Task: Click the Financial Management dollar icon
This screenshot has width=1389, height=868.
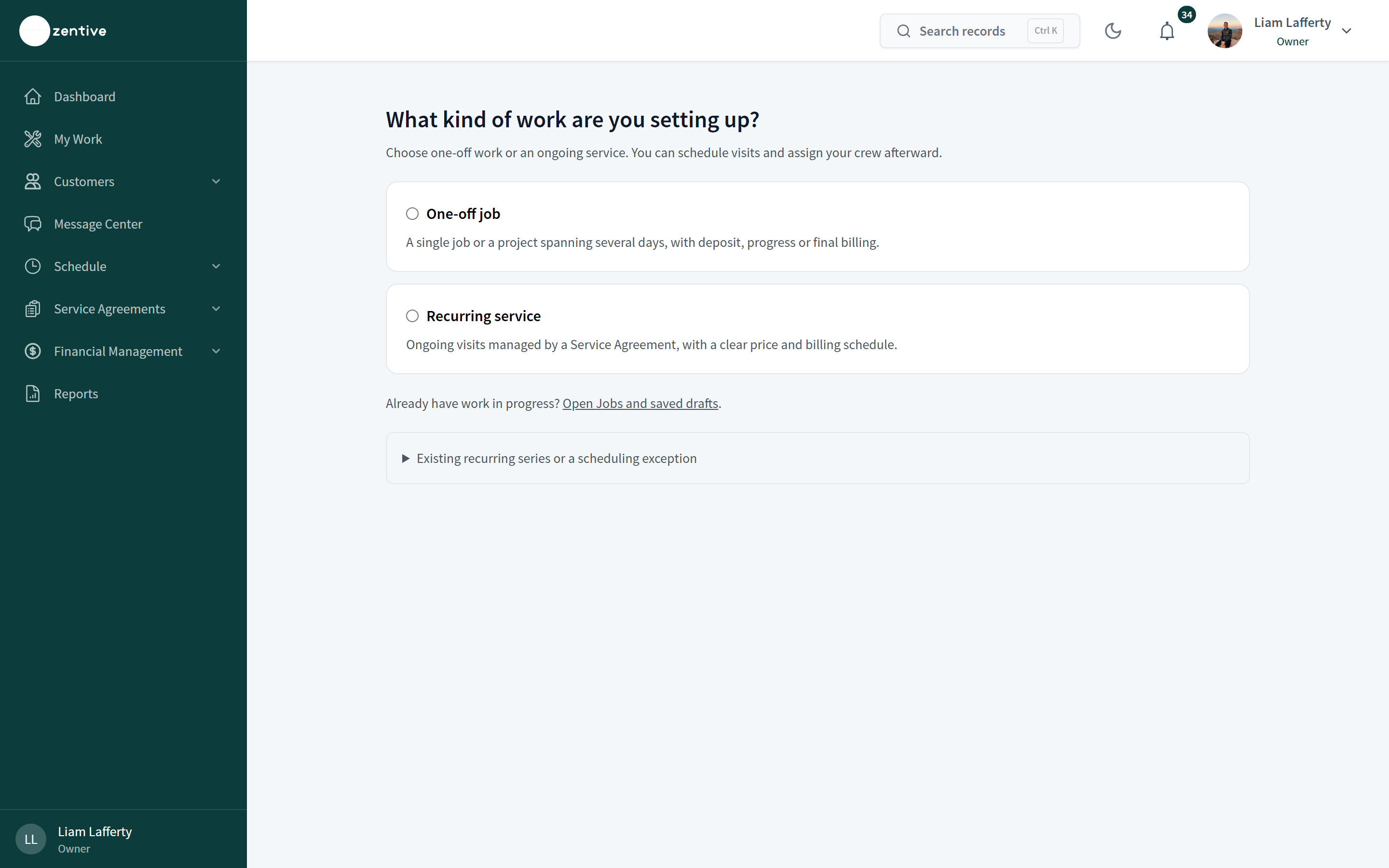Action: (x=33, y=352)
